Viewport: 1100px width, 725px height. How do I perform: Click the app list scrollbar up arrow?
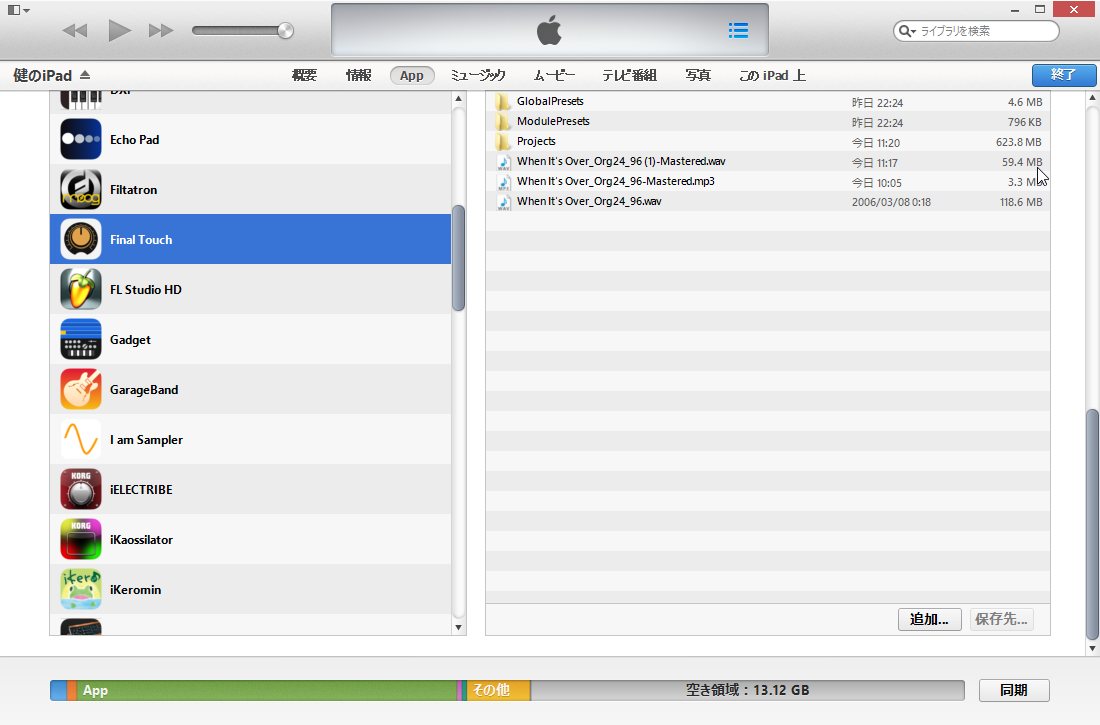[459, 99]
